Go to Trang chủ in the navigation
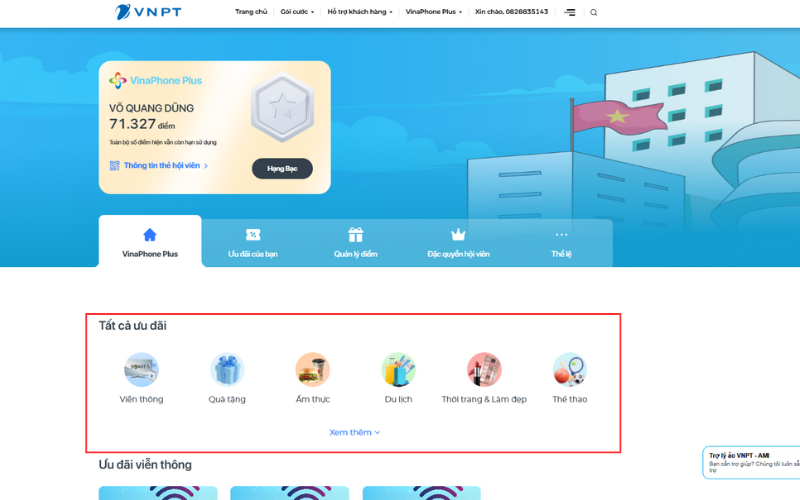This screenshot has width=800, height=500. [x=251, y=11]
